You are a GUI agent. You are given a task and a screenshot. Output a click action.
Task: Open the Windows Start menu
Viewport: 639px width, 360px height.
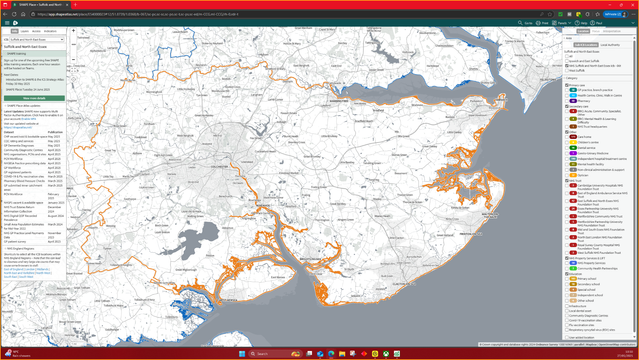(242, 353)
